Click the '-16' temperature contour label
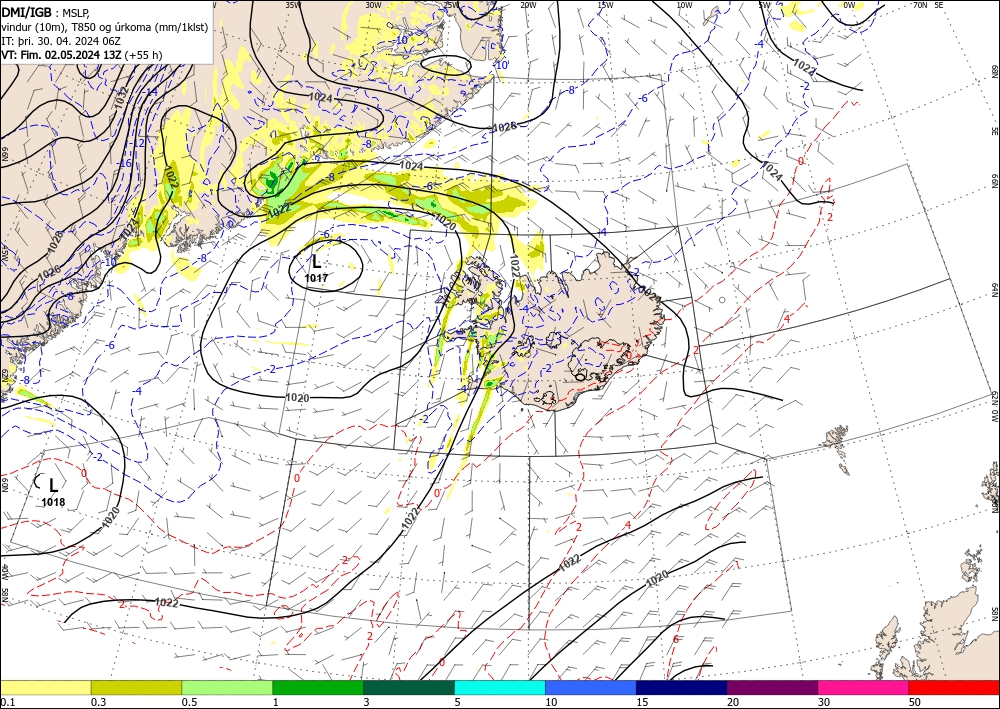Viewport: 1000px width, 709px height. 125,163
